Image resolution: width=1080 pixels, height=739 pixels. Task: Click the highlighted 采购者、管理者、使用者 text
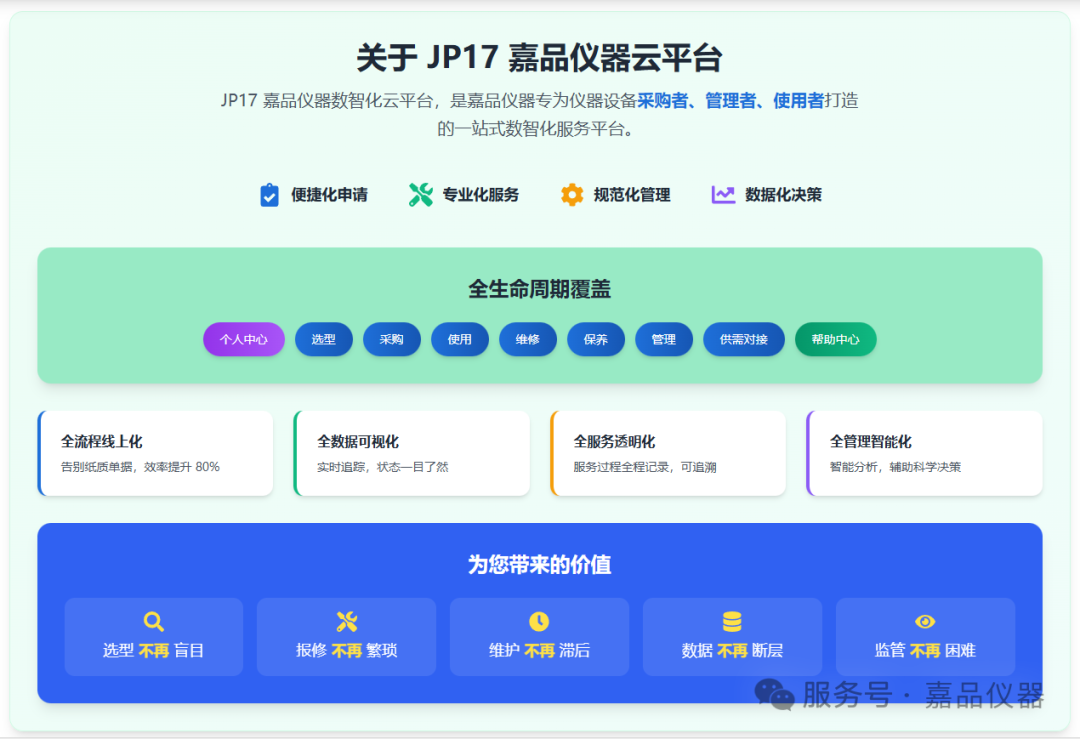point(731,101)
